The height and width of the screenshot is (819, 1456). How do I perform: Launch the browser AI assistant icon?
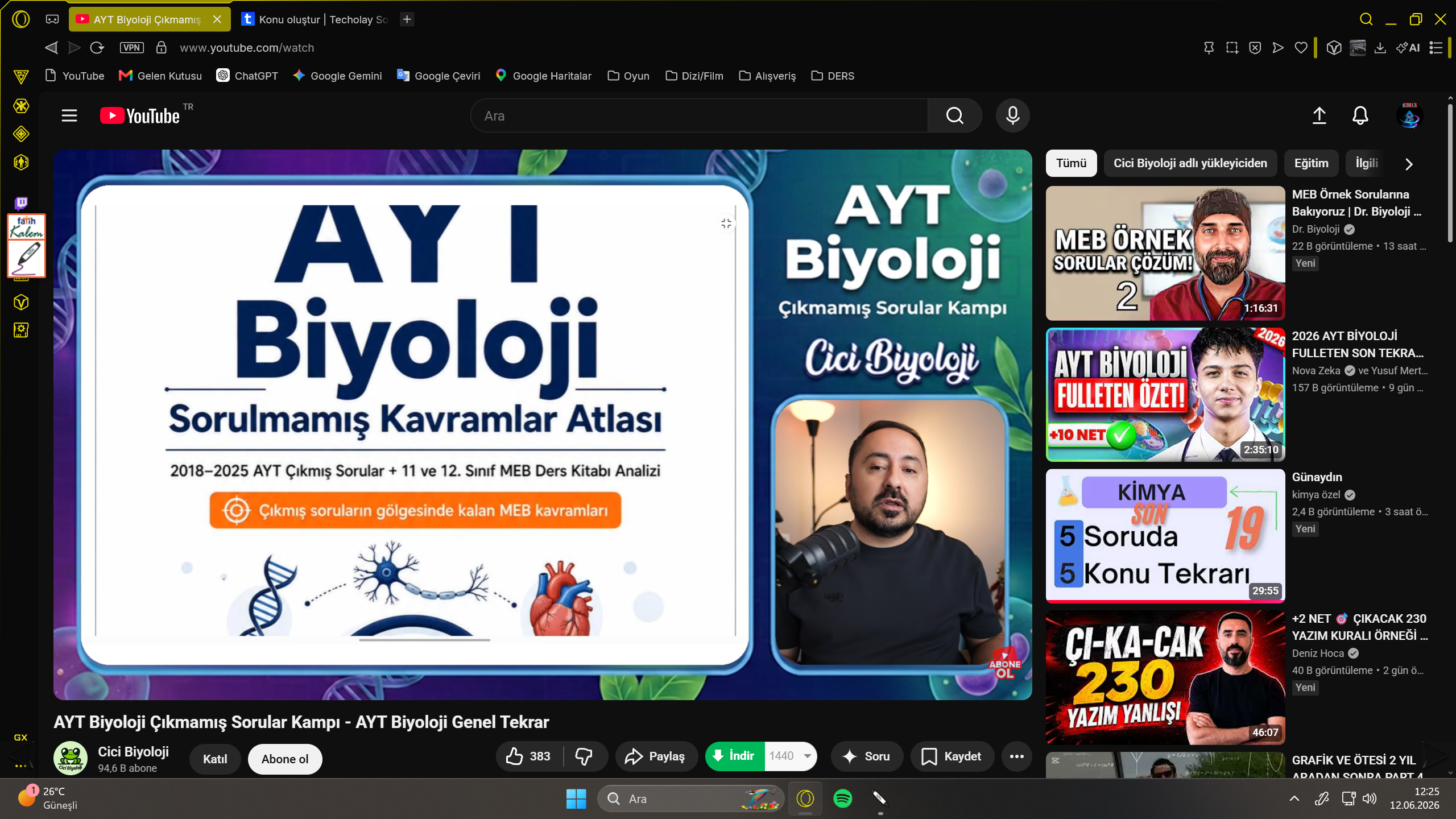click(x=1408, y=48)
